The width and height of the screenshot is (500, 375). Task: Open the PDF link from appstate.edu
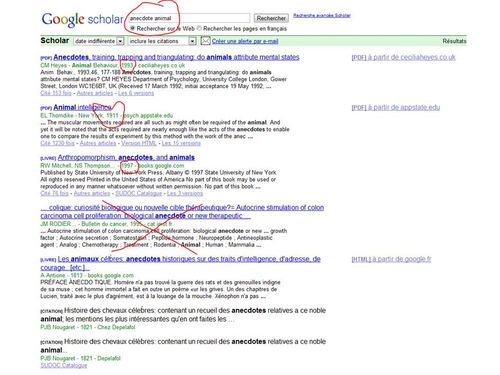tap(396, 107)
